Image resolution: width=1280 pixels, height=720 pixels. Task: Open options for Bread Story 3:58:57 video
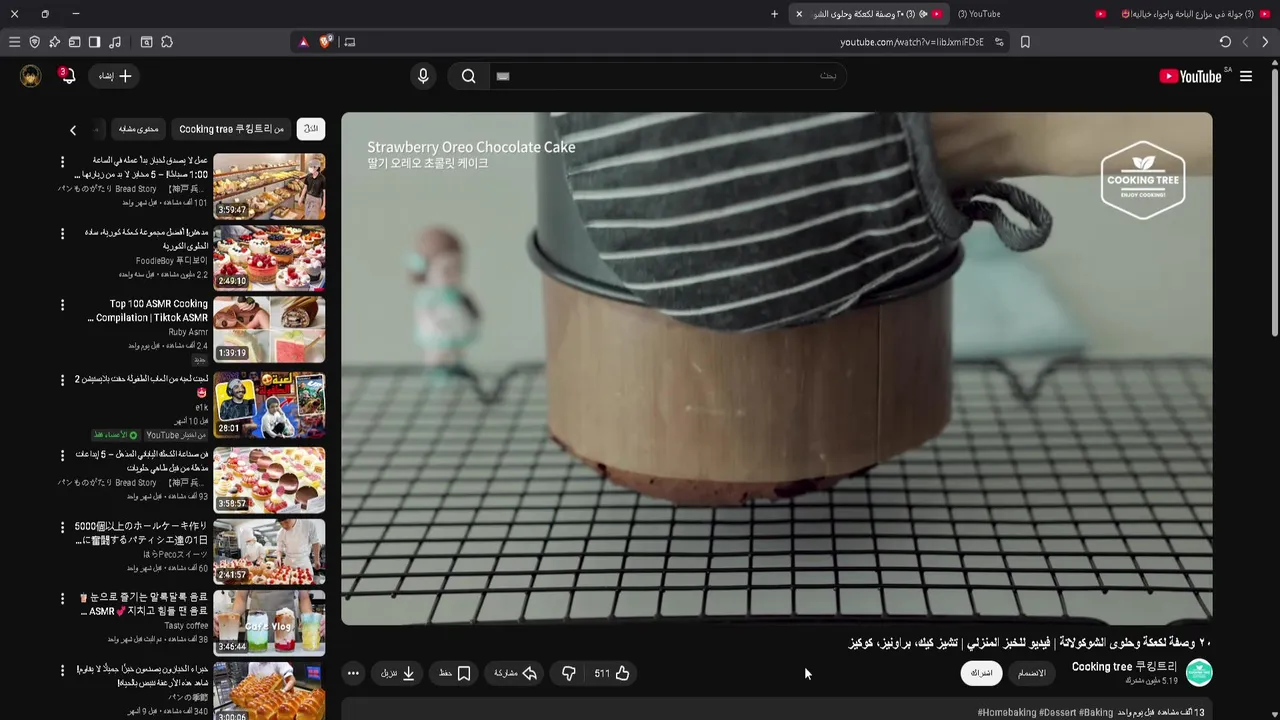[62, 455]
